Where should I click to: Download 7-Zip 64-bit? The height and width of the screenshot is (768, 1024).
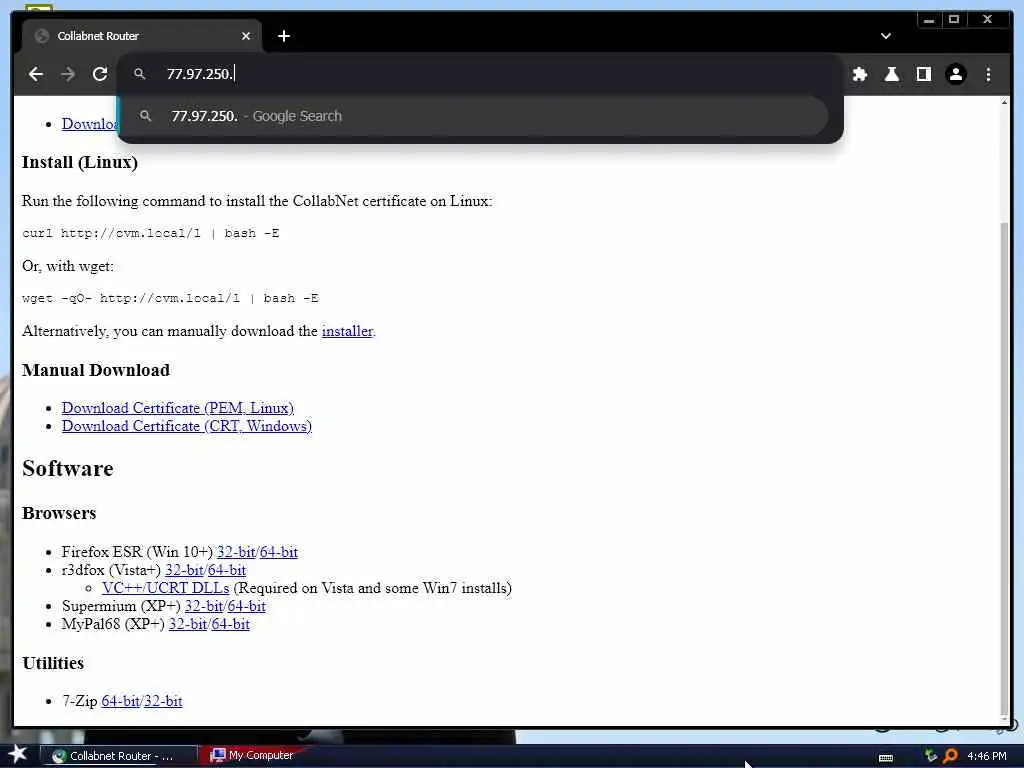pos(121,701)
